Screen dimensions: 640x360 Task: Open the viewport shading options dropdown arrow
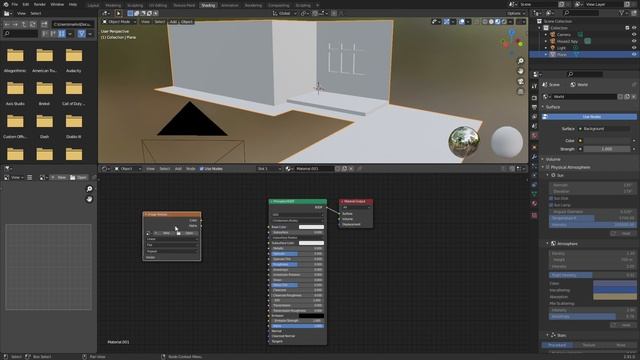(x=510, y=22)
